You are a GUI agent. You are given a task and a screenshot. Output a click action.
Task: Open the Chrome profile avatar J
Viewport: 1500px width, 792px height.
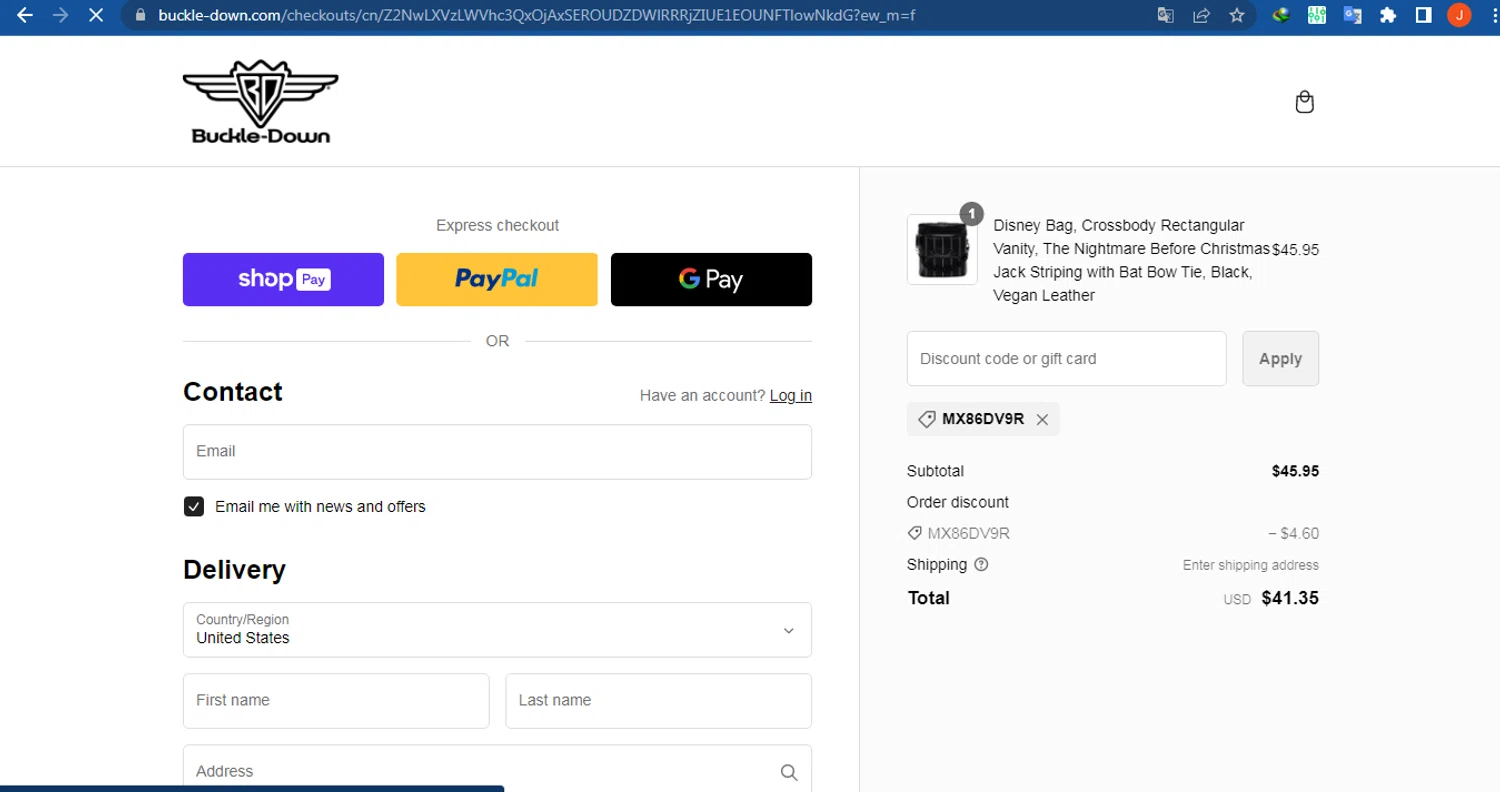click(x=1459, y=15)
